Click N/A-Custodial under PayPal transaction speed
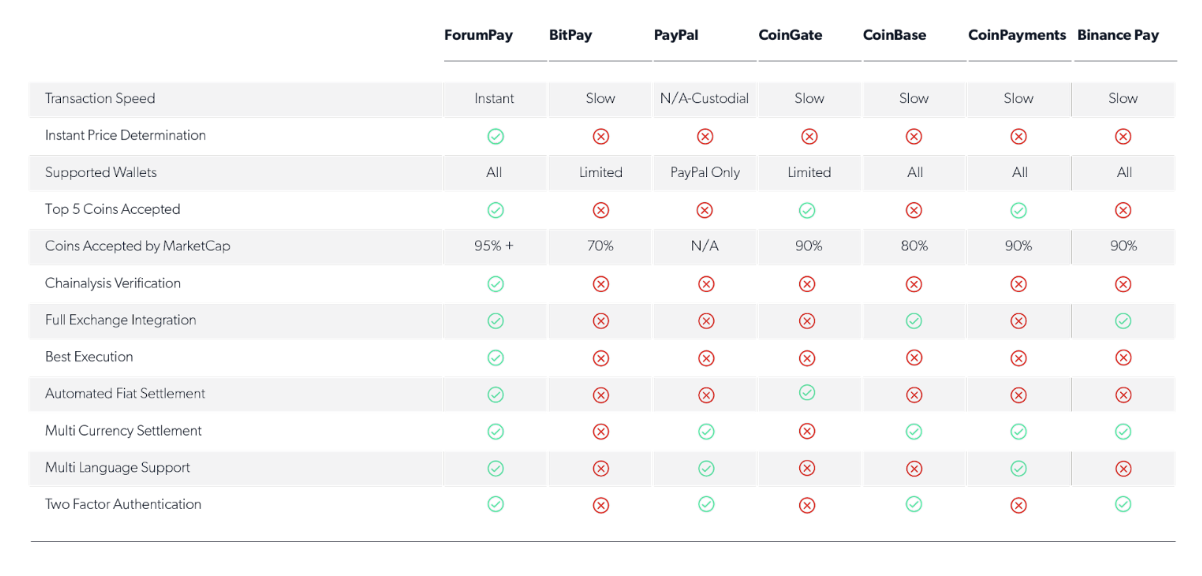The image size is (1202, 576). click(705, 99)
